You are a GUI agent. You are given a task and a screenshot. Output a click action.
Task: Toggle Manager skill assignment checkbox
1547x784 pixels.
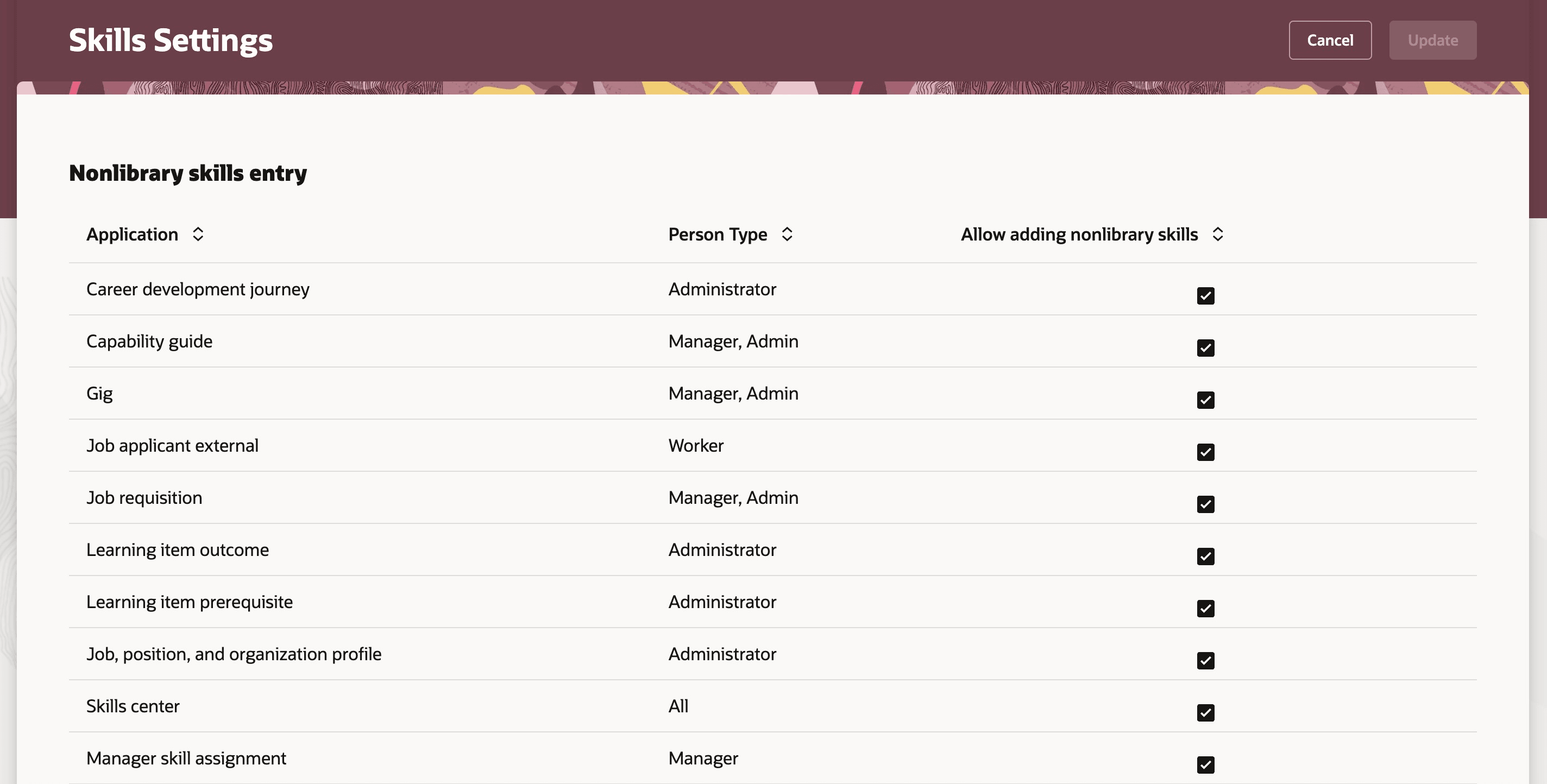coord(1207,765)
